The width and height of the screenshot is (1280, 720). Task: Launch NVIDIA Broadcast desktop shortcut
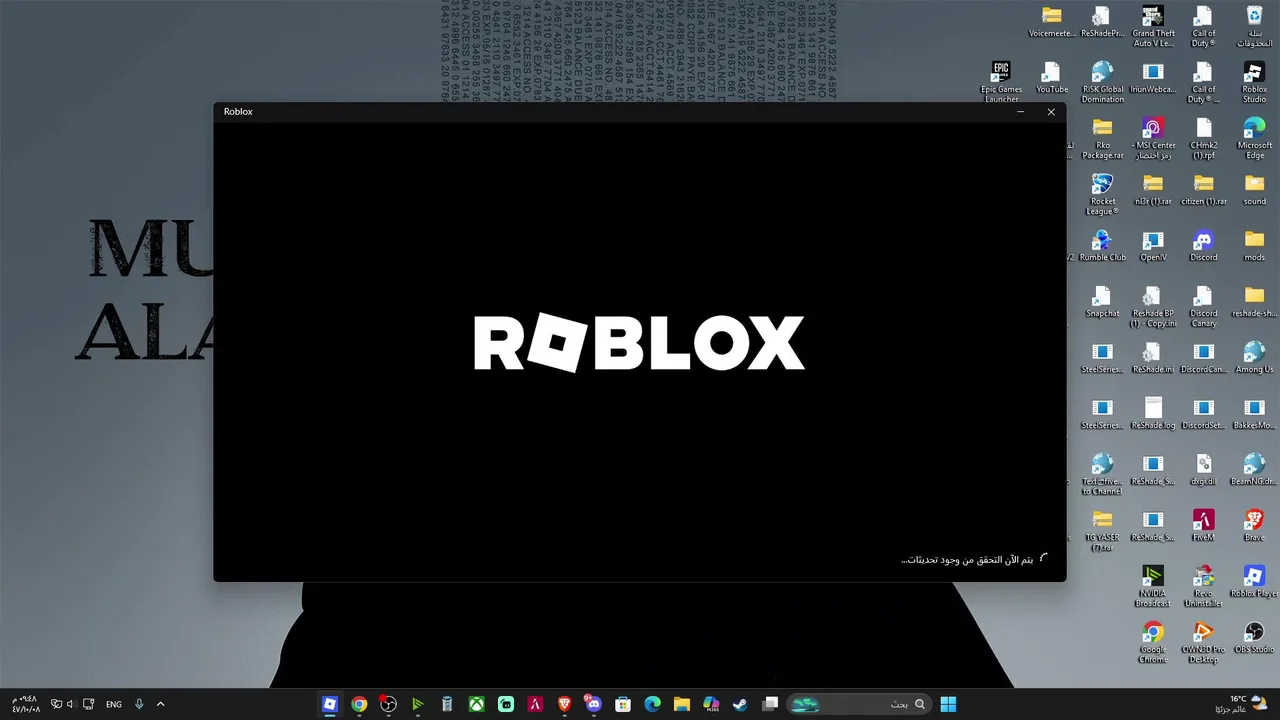[x=1153, y=587]
